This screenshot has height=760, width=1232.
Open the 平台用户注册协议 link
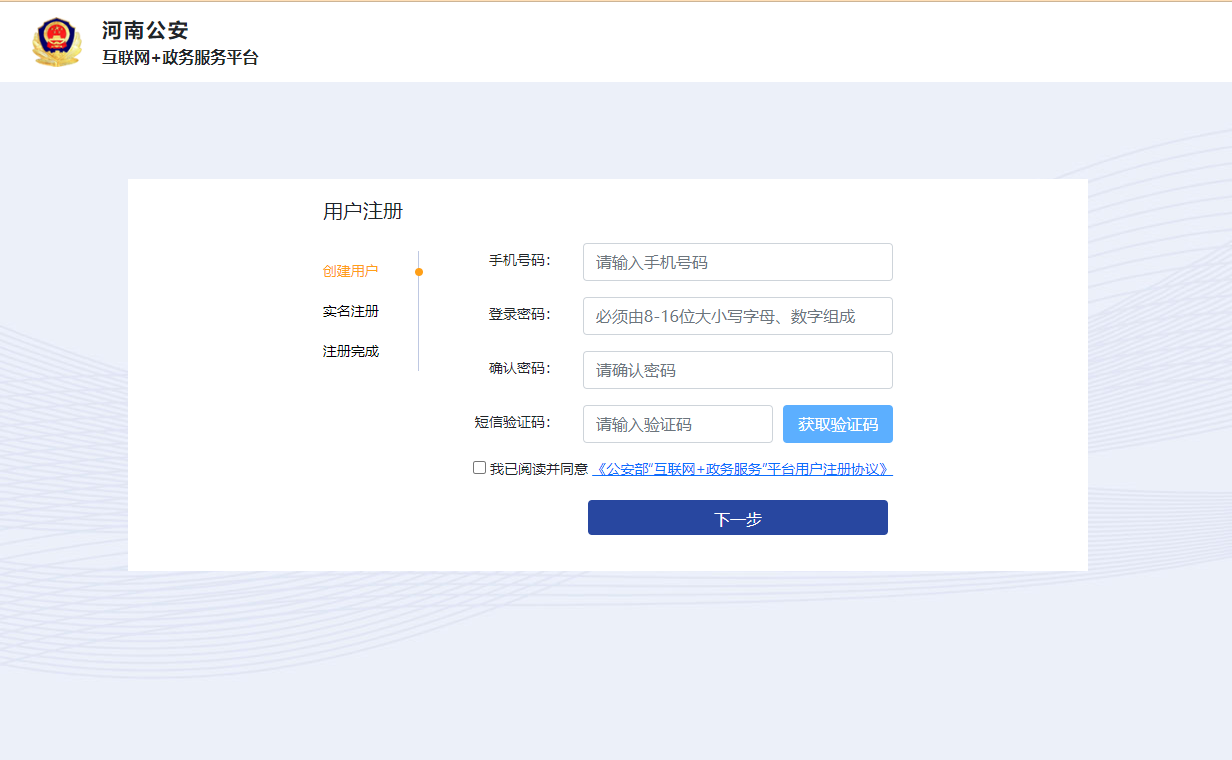click(x=742, y=469)
